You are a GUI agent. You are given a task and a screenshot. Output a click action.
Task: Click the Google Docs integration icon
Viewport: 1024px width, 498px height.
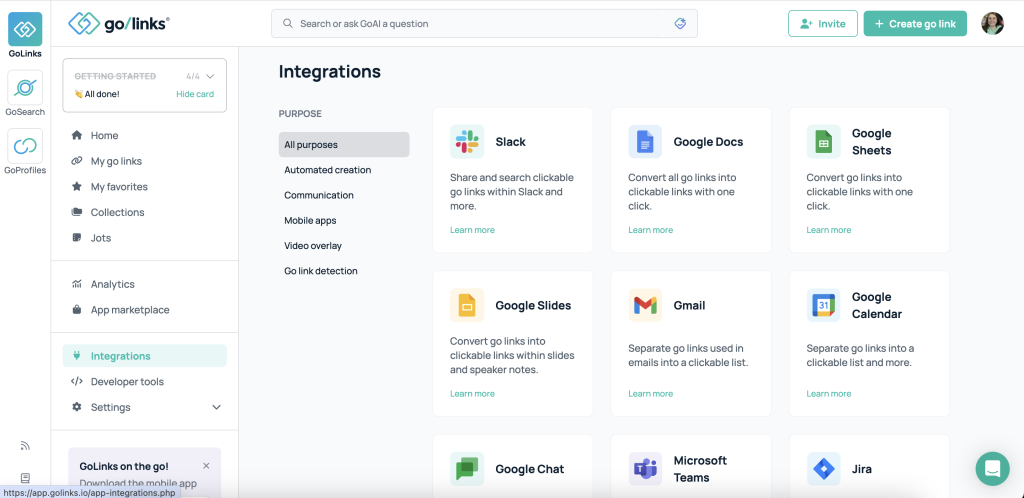645,142
